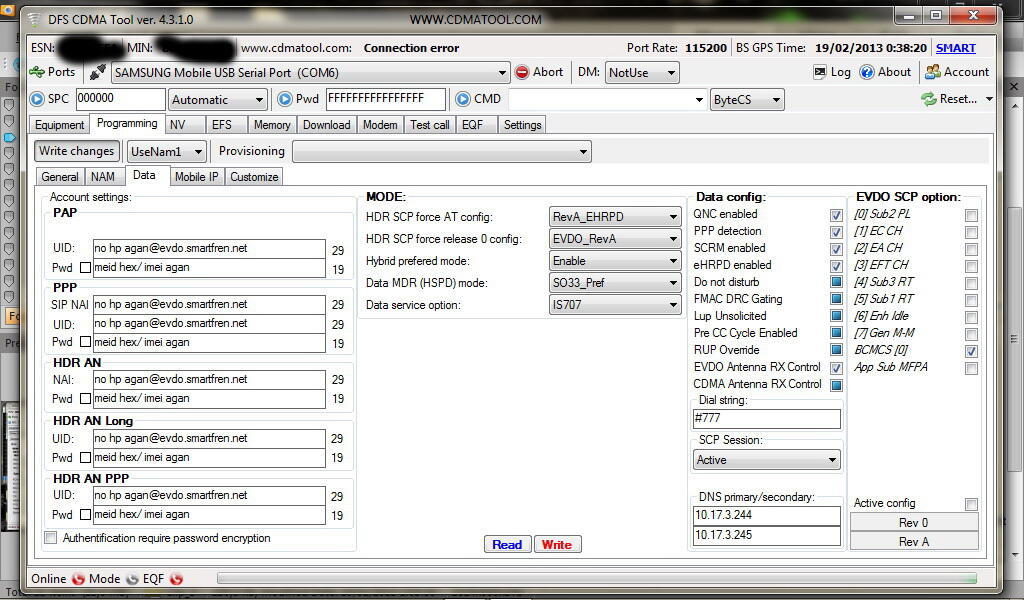Click the Mode status icon

click(132, 578)
